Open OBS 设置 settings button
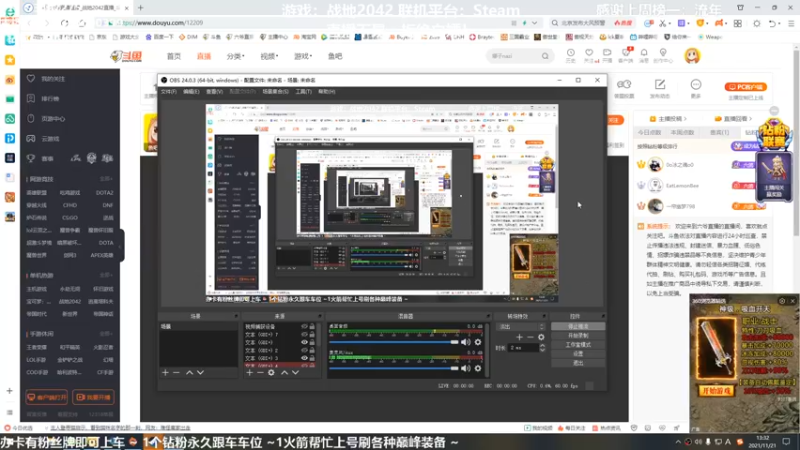 pos(578,354)
